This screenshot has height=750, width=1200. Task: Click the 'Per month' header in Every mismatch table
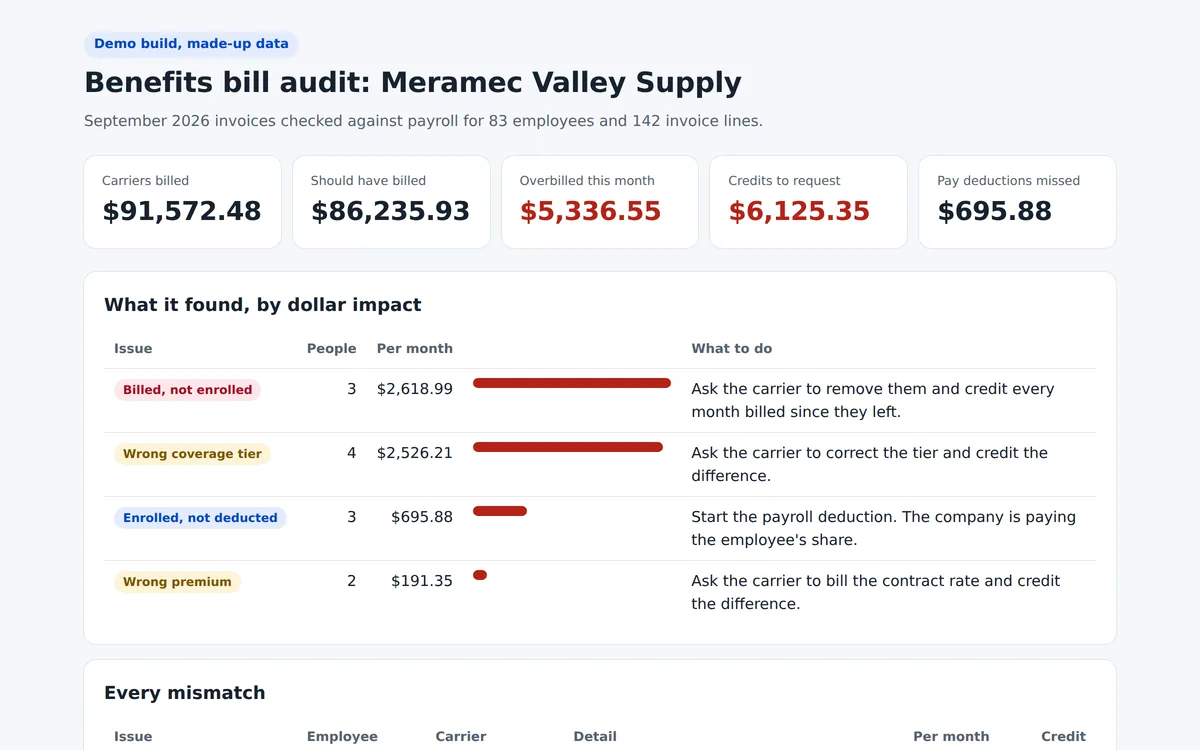[x=951, y=737]
